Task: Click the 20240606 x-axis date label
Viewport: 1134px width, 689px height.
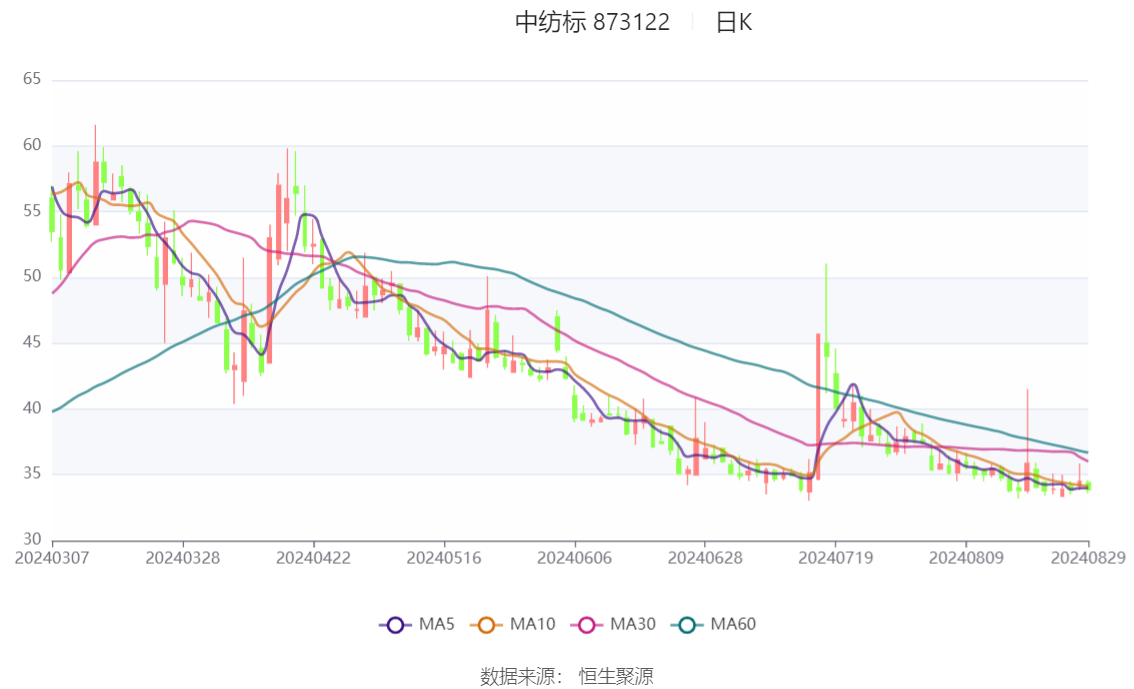Action: 574,558
